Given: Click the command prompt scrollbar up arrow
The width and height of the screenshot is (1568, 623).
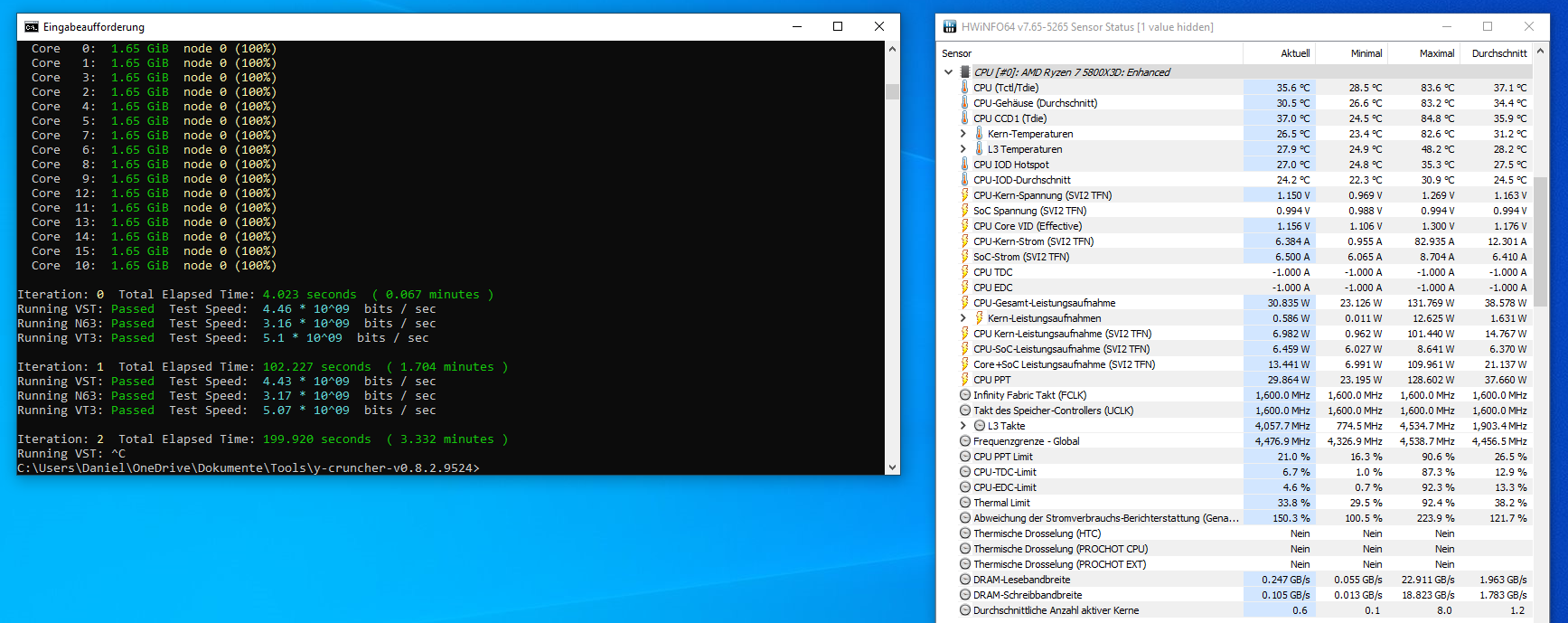Looking at the screenshot, I should [x=892, y=49].
